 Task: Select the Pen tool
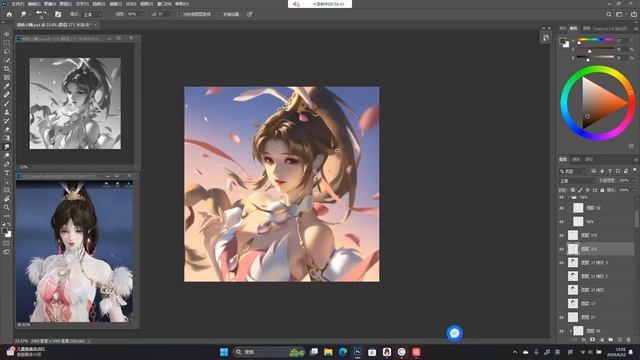[x=7, y=164]
